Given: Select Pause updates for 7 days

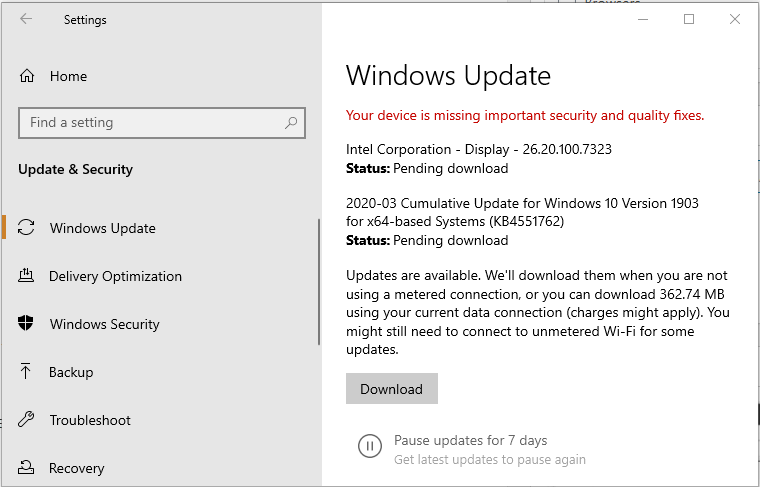Looking at the screenshot, I should pyautogui.click(x=470, y=440).
